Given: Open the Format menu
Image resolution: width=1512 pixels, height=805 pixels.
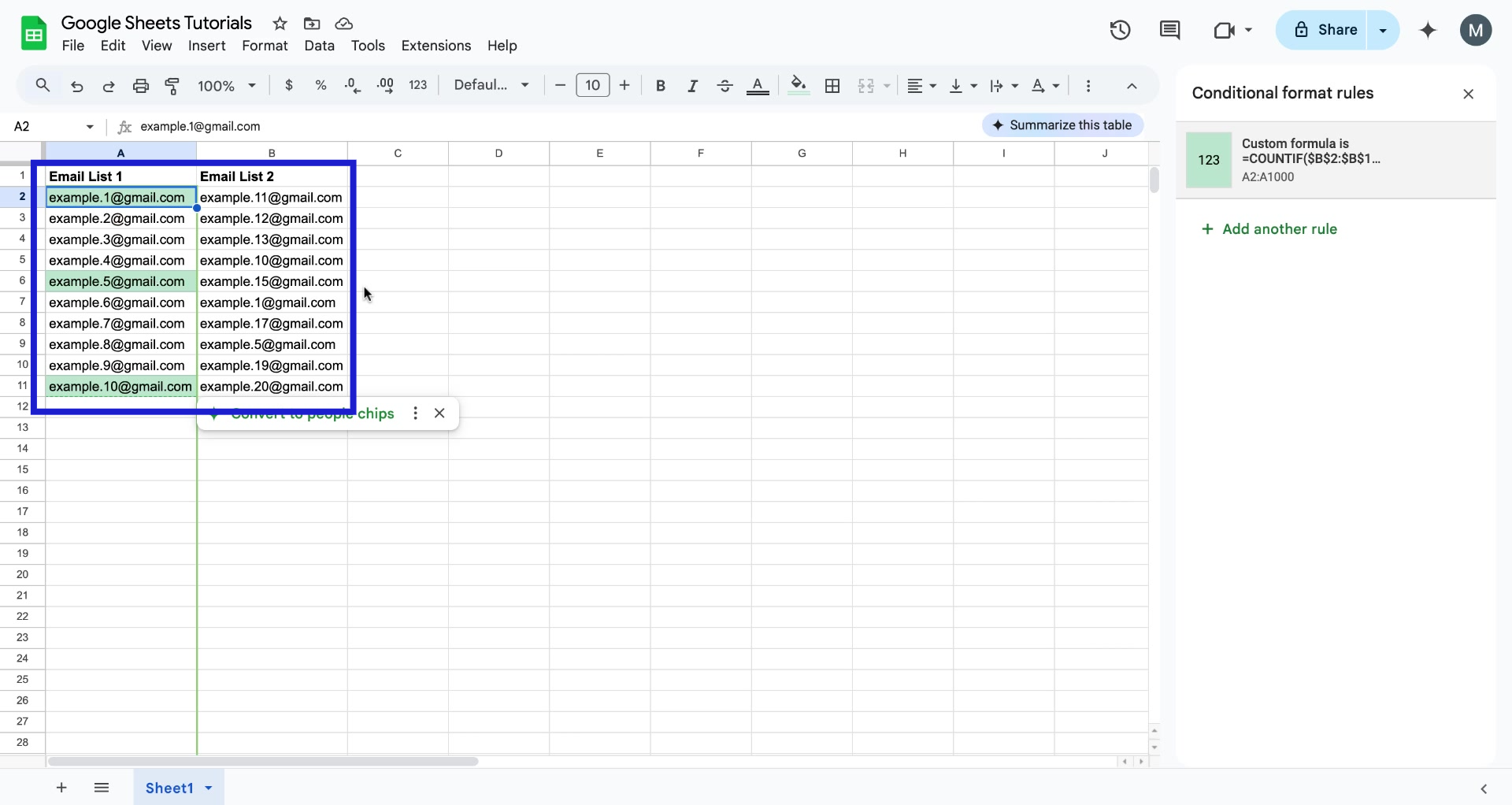Looking at the screenshot, I should 265,46.
